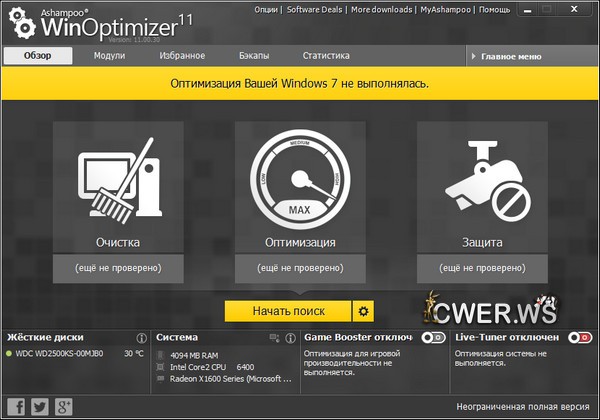Open the Twitter icon in footer
The image size is (600, 420).
[40, 406]
